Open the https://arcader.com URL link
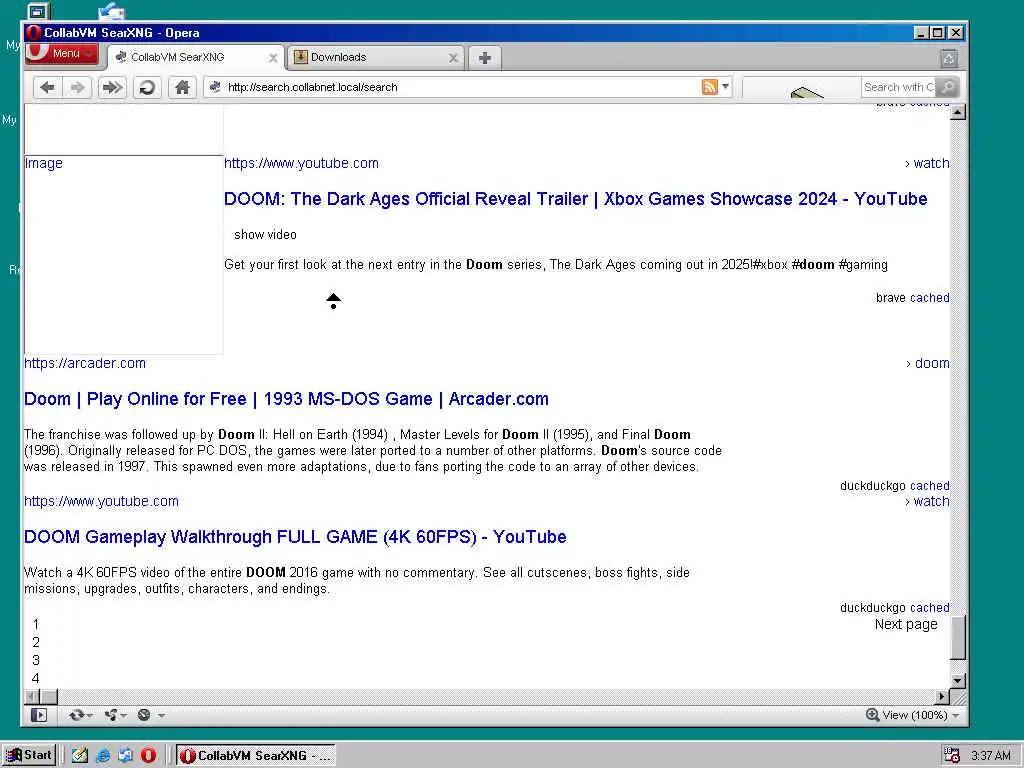1024x768 pixels. [85, 363]
